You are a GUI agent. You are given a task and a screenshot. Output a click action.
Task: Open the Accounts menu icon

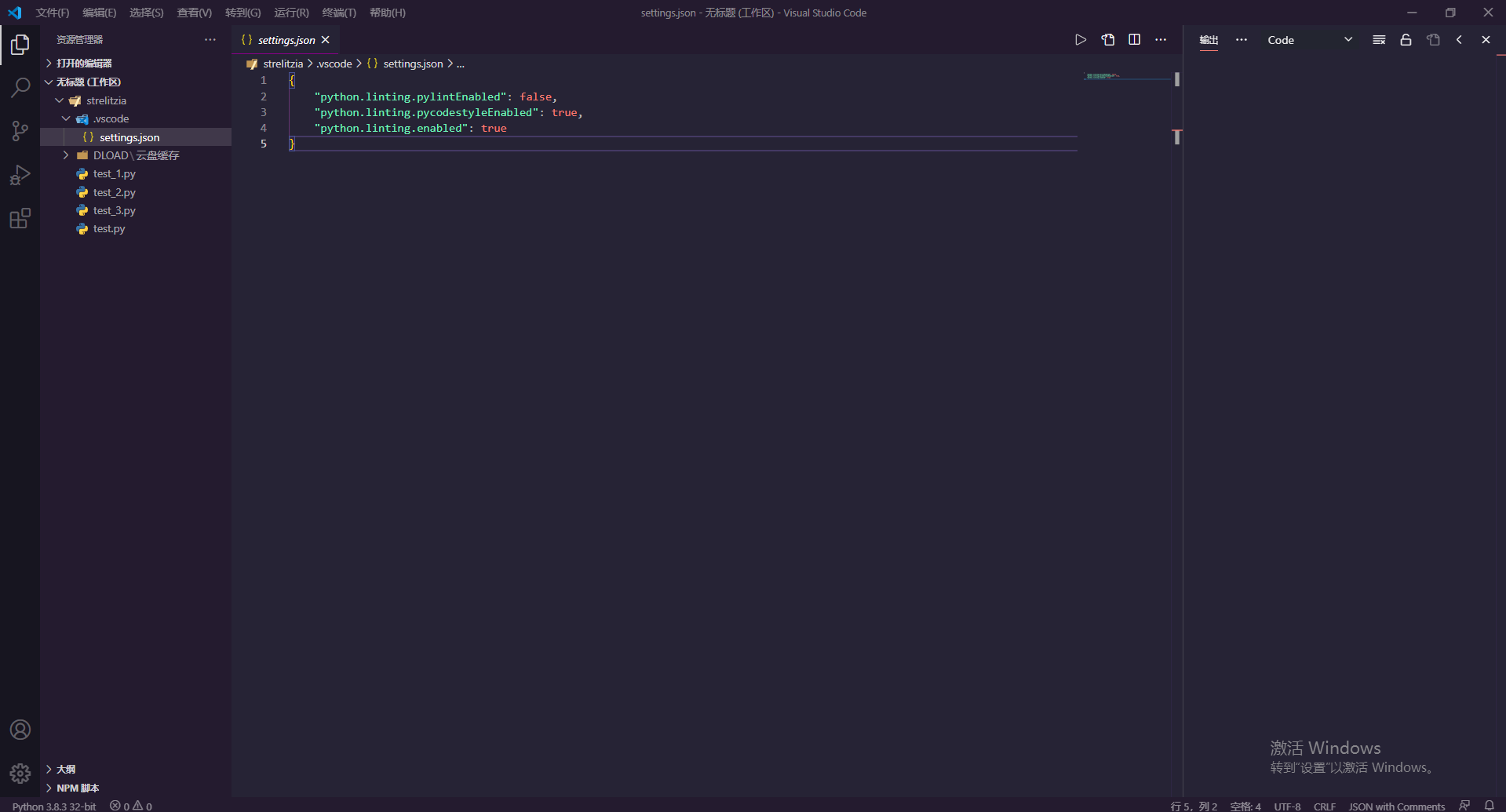click(20, 730)
